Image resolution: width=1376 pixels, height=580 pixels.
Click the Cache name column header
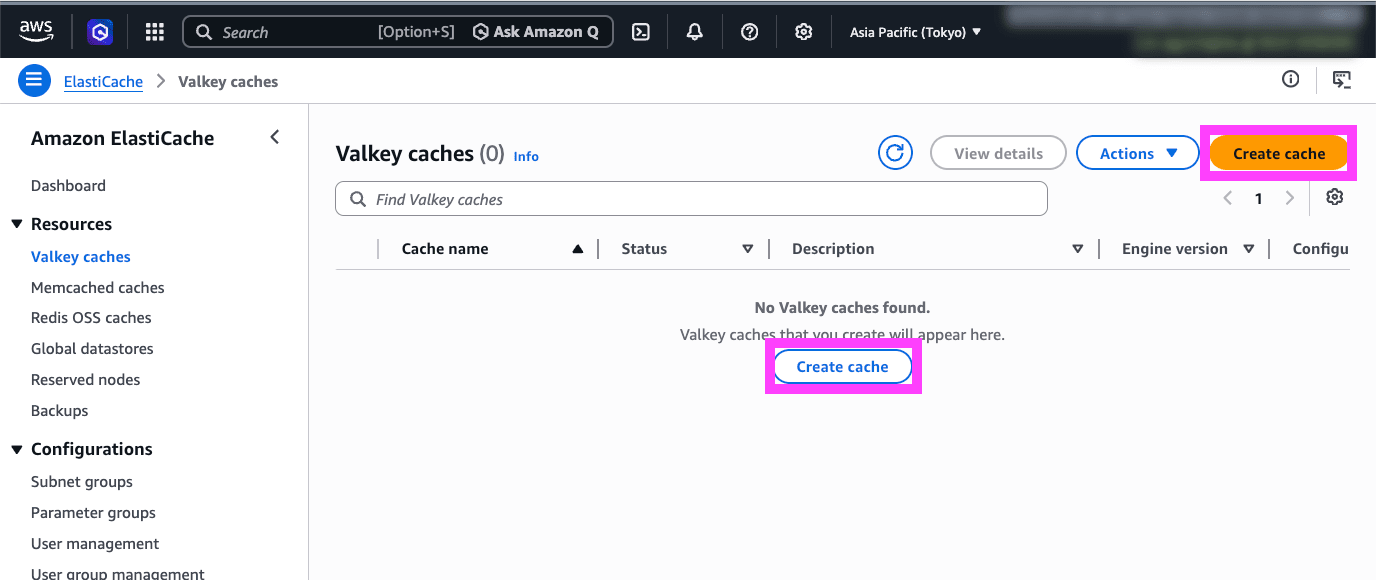445,249
